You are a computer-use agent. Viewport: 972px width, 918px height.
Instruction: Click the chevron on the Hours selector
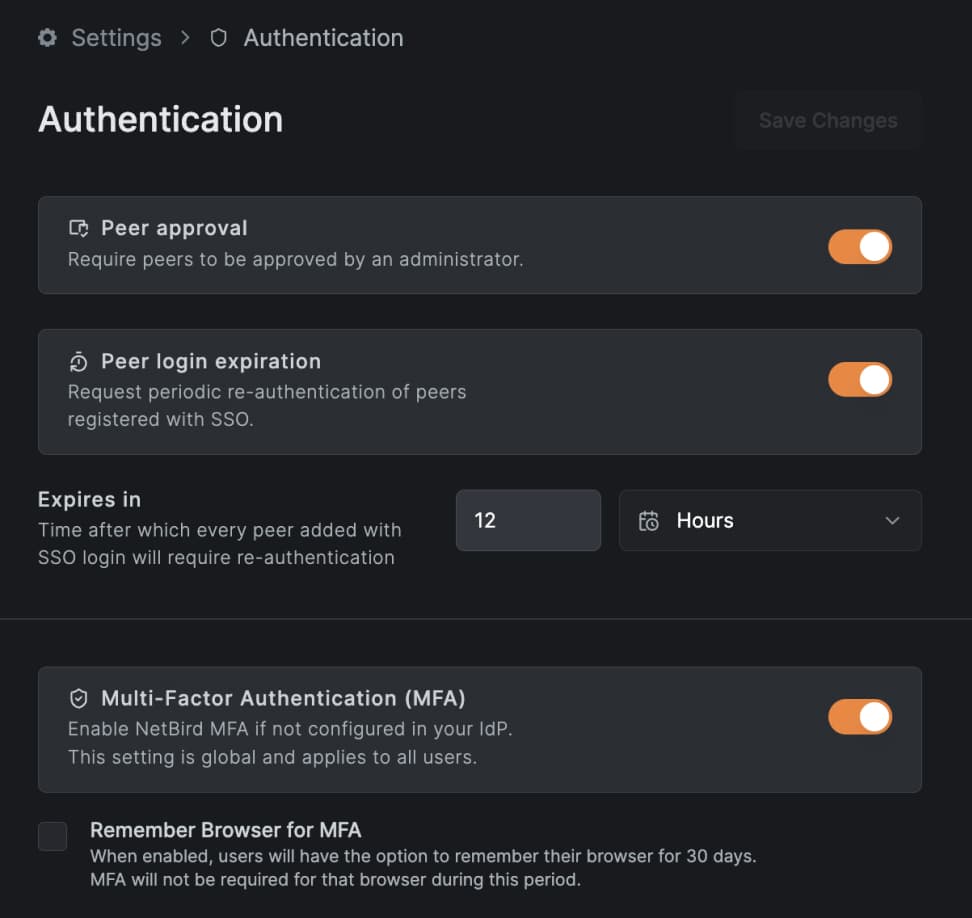(893, 520)
